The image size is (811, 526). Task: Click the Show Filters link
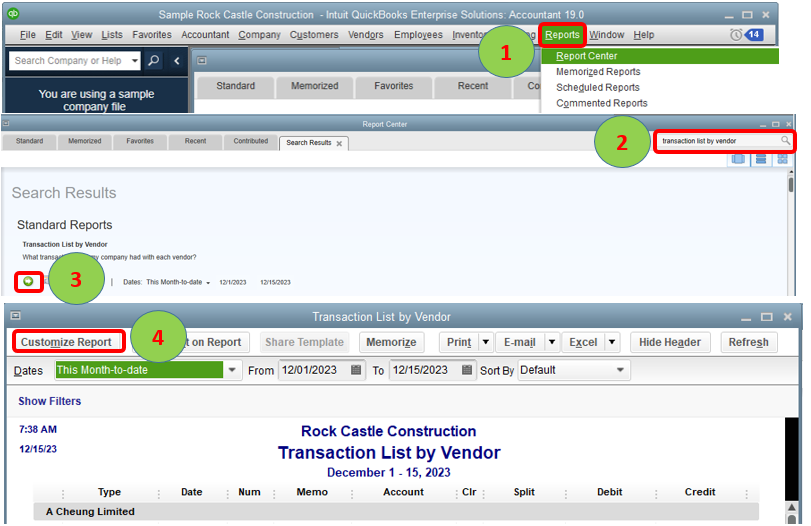click(50, 401)
